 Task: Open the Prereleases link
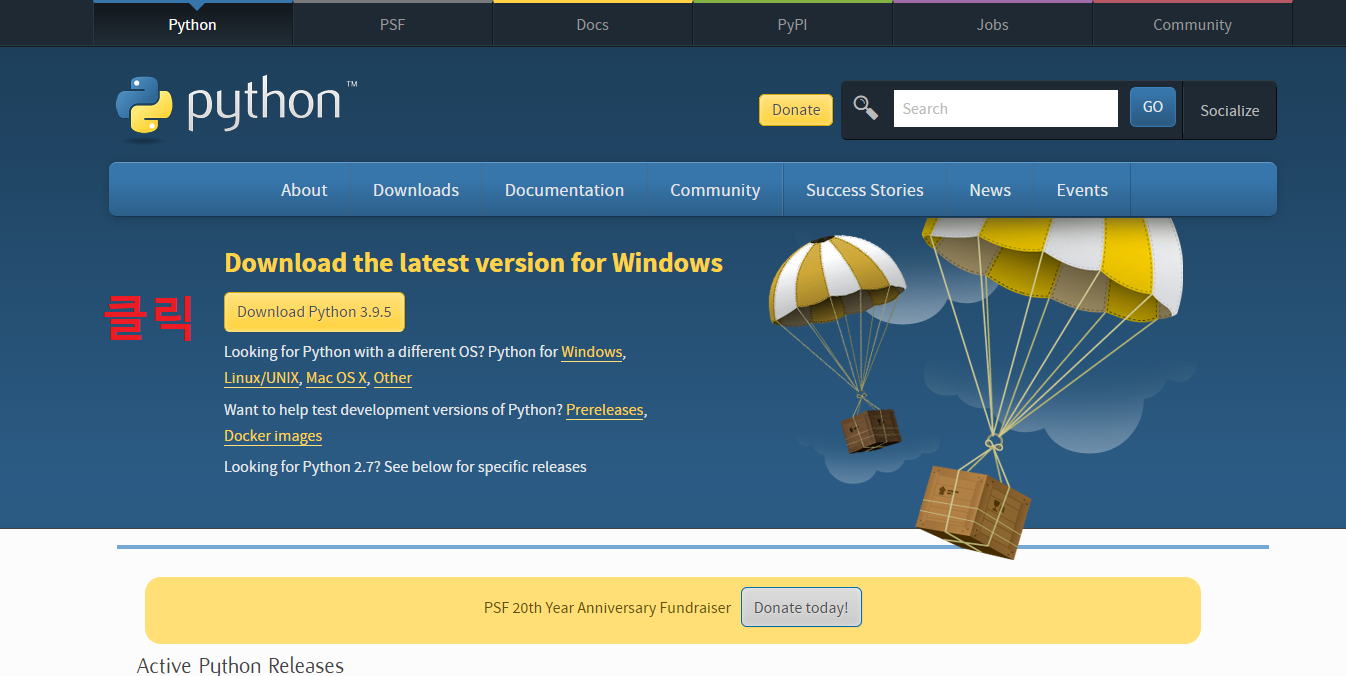point(605,410)
